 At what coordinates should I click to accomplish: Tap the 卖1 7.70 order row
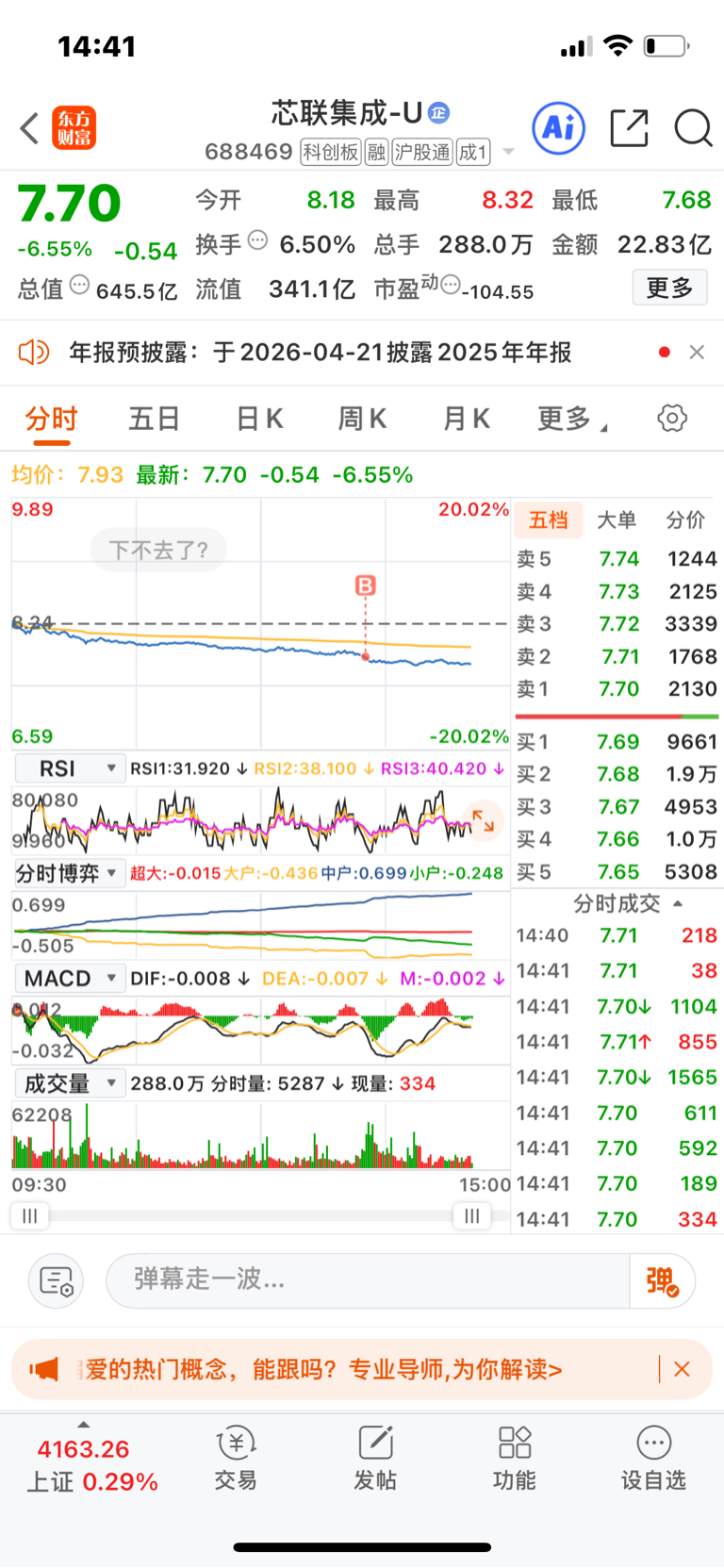pyautogui.click(x=617, y=689)
